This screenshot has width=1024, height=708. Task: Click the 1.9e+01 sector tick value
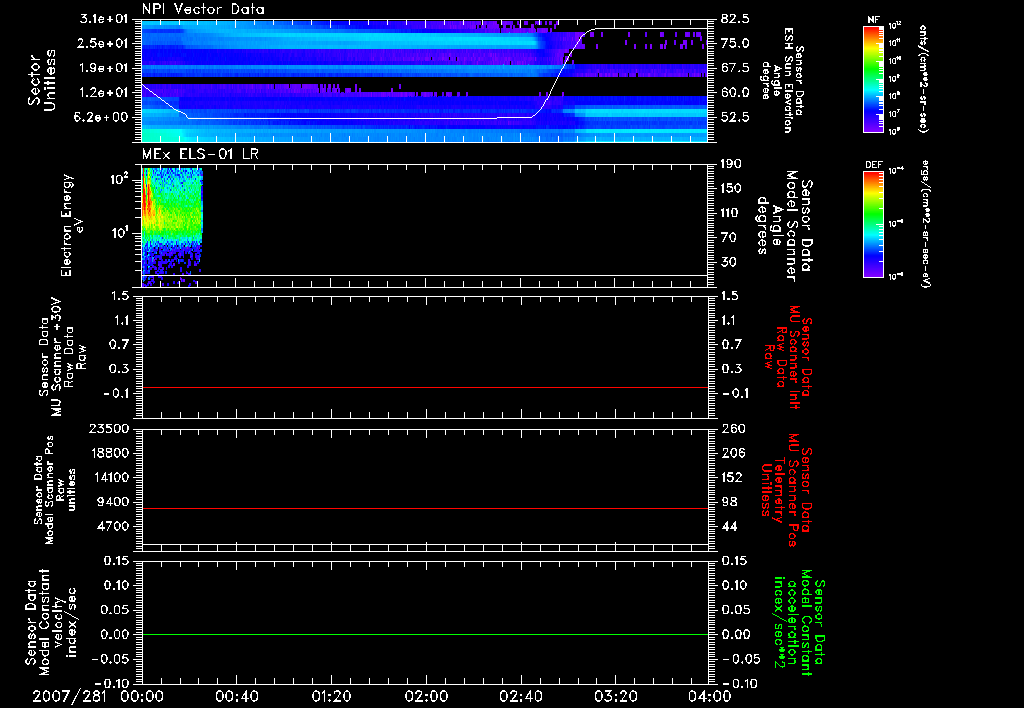pos(102,68)
